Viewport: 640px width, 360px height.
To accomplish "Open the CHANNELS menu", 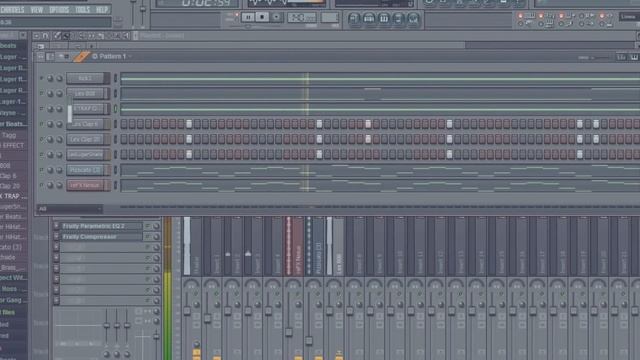I will pyautogui.click(x=12, y=9).
